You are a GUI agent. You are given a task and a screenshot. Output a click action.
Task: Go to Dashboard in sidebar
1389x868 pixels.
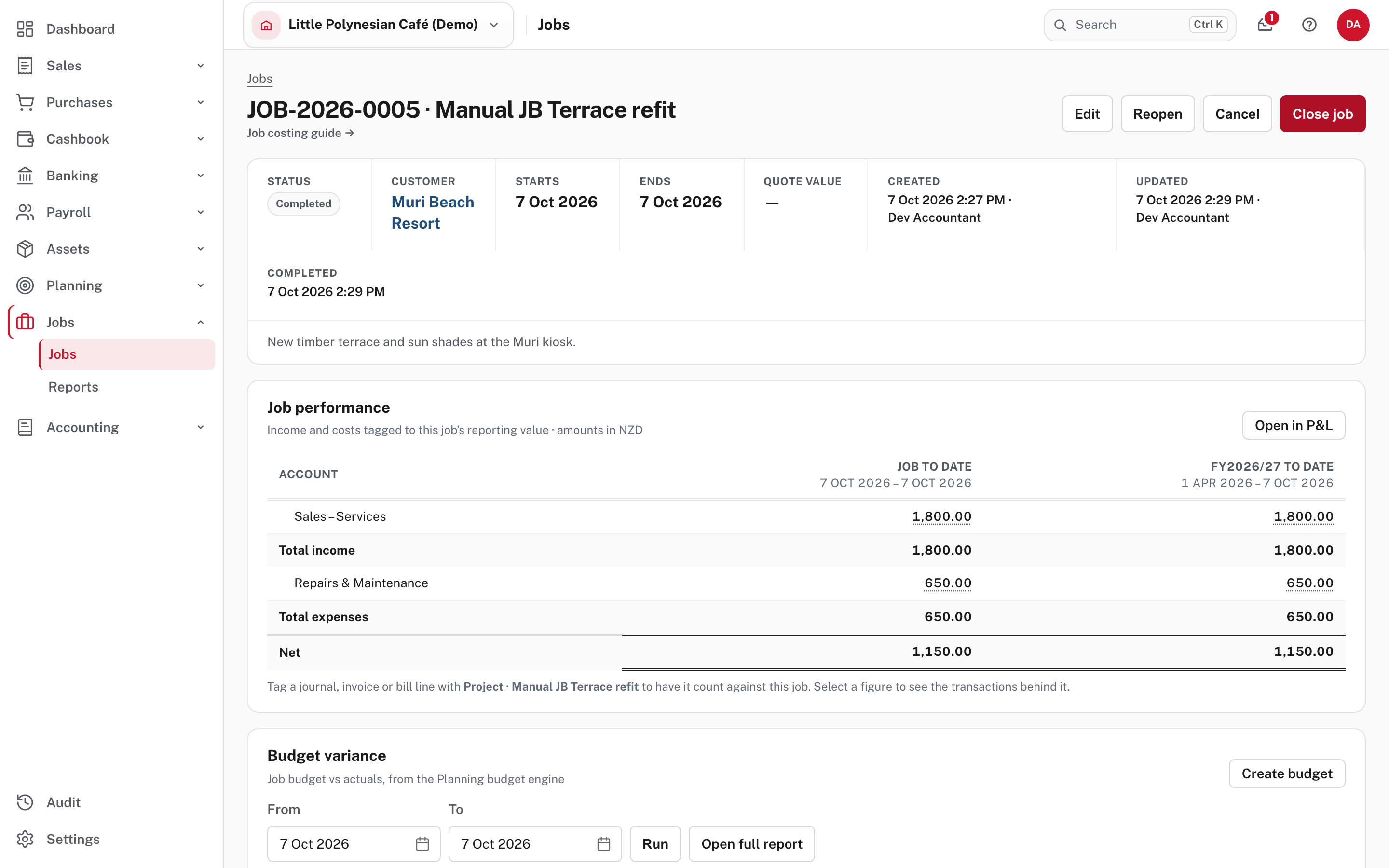point(111,29)
